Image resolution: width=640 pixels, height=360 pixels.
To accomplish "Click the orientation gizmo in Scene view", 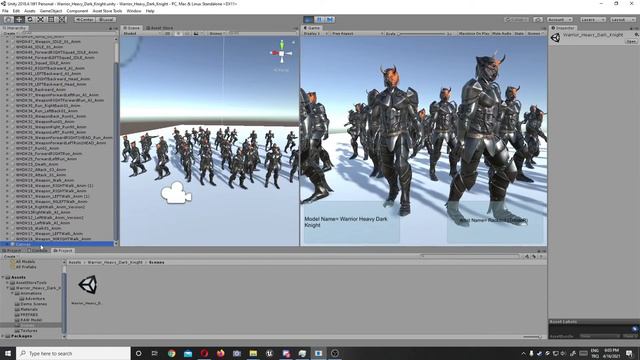I will pos(282,53).
